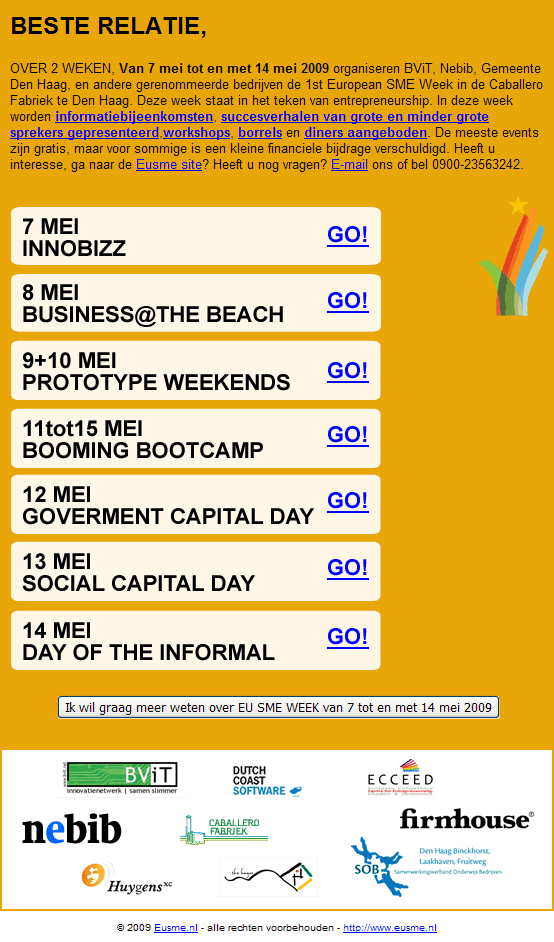Screen dimensions: 554x942
Task: Open GO! link for Goverment Capital Day
Action: pos(347,500)
